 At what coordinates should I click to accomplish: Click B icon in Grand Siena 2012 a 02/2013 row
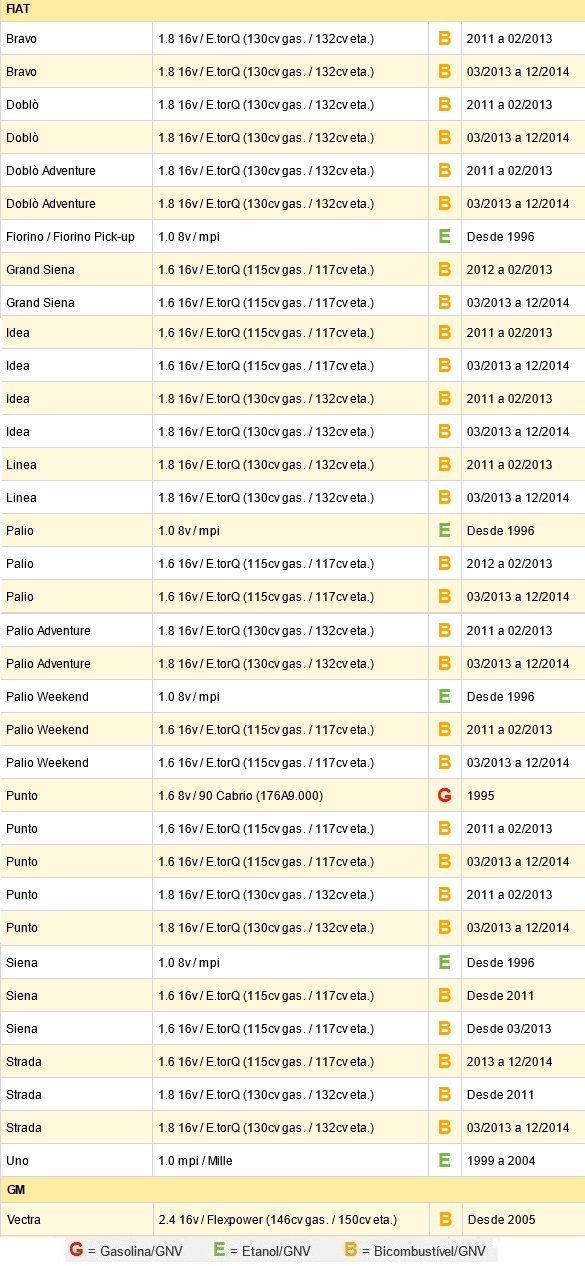(x=444, y=270)
